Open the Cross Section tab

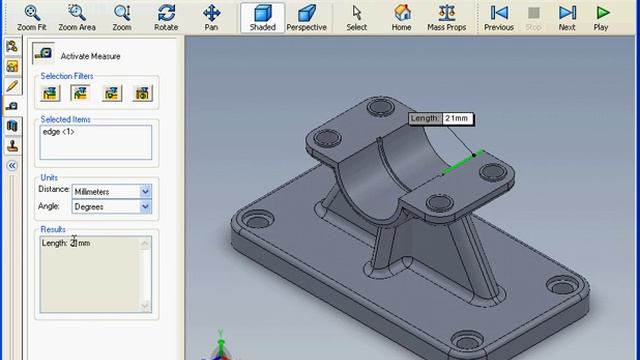[x=12, y=126]
